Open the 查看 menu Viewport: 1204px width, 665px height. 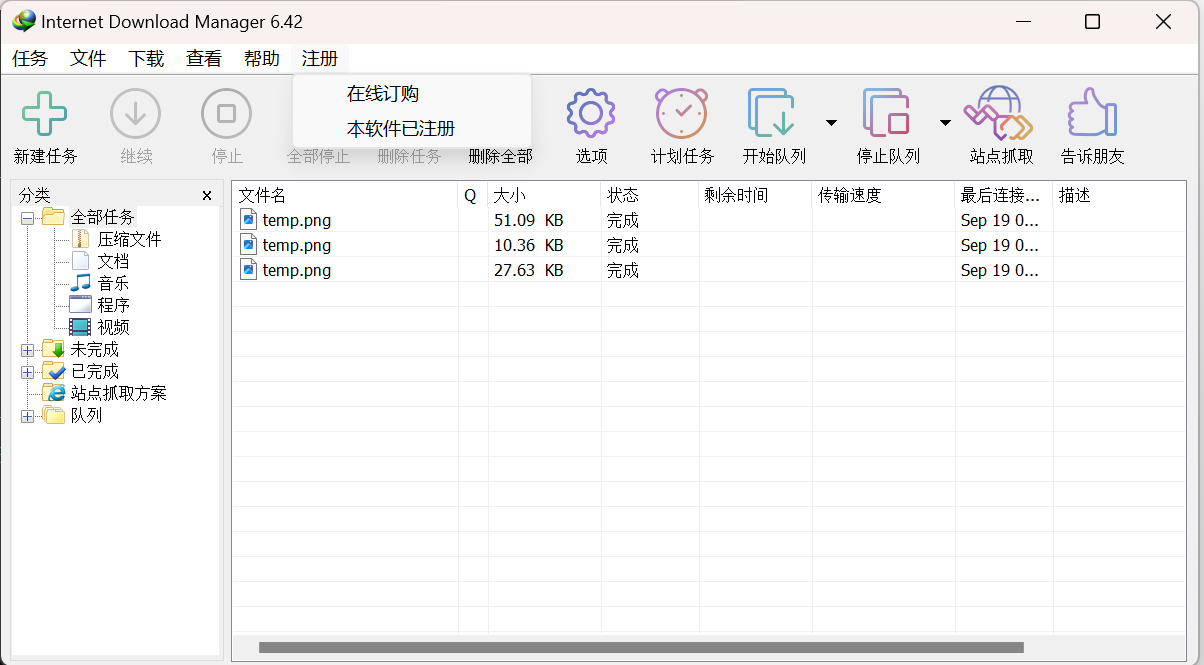click(x=204, y=59)
